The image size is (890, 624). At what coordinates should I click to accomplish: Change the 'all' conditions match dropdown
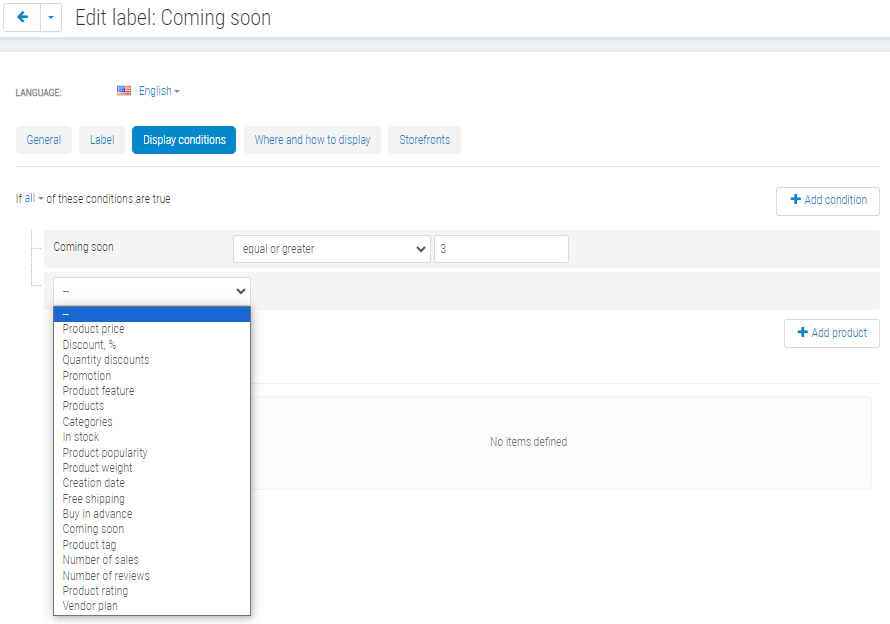[33, 198]
